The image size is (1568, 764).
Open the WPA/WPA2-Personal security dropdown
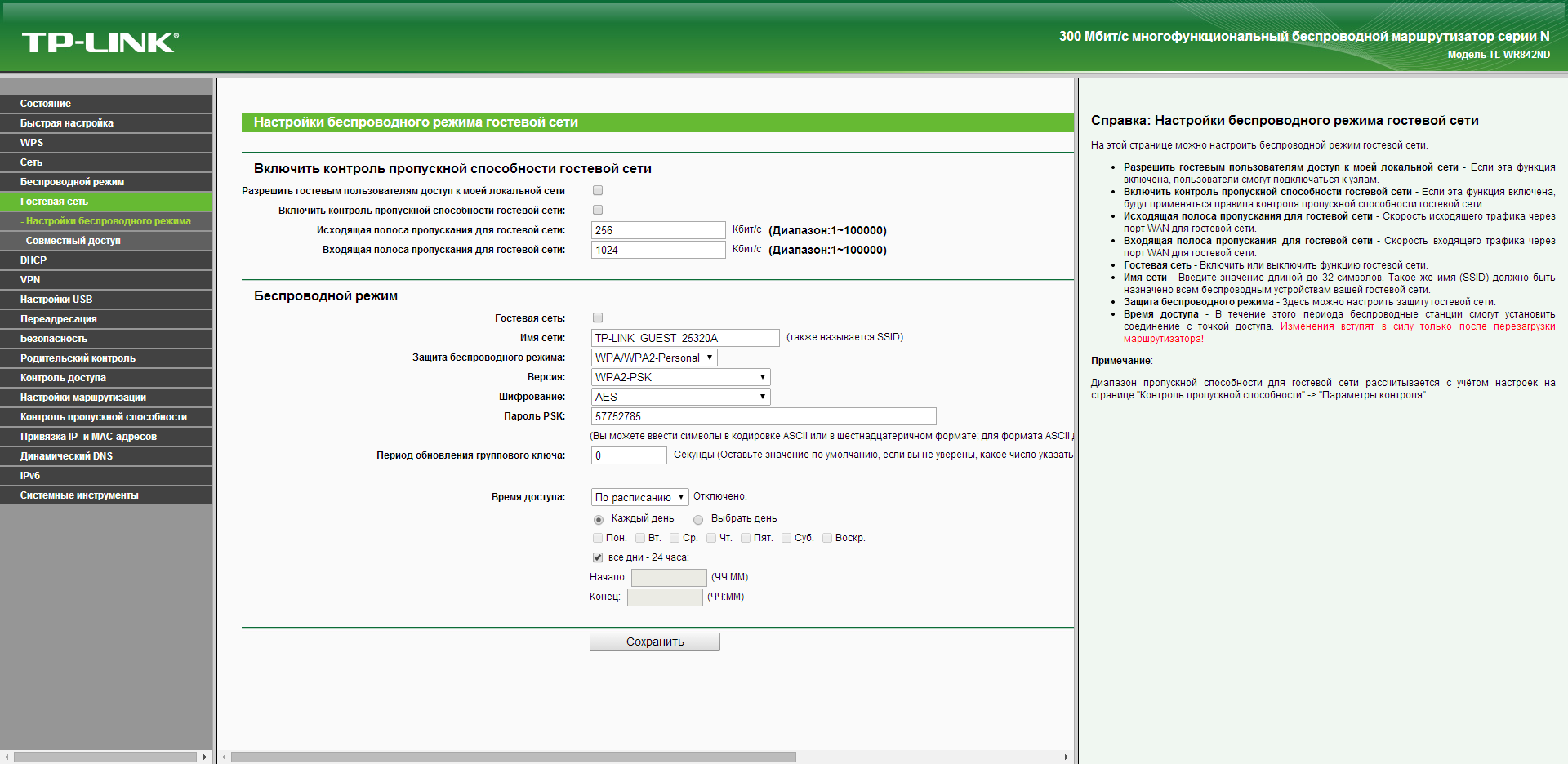(x=654, y=358)
